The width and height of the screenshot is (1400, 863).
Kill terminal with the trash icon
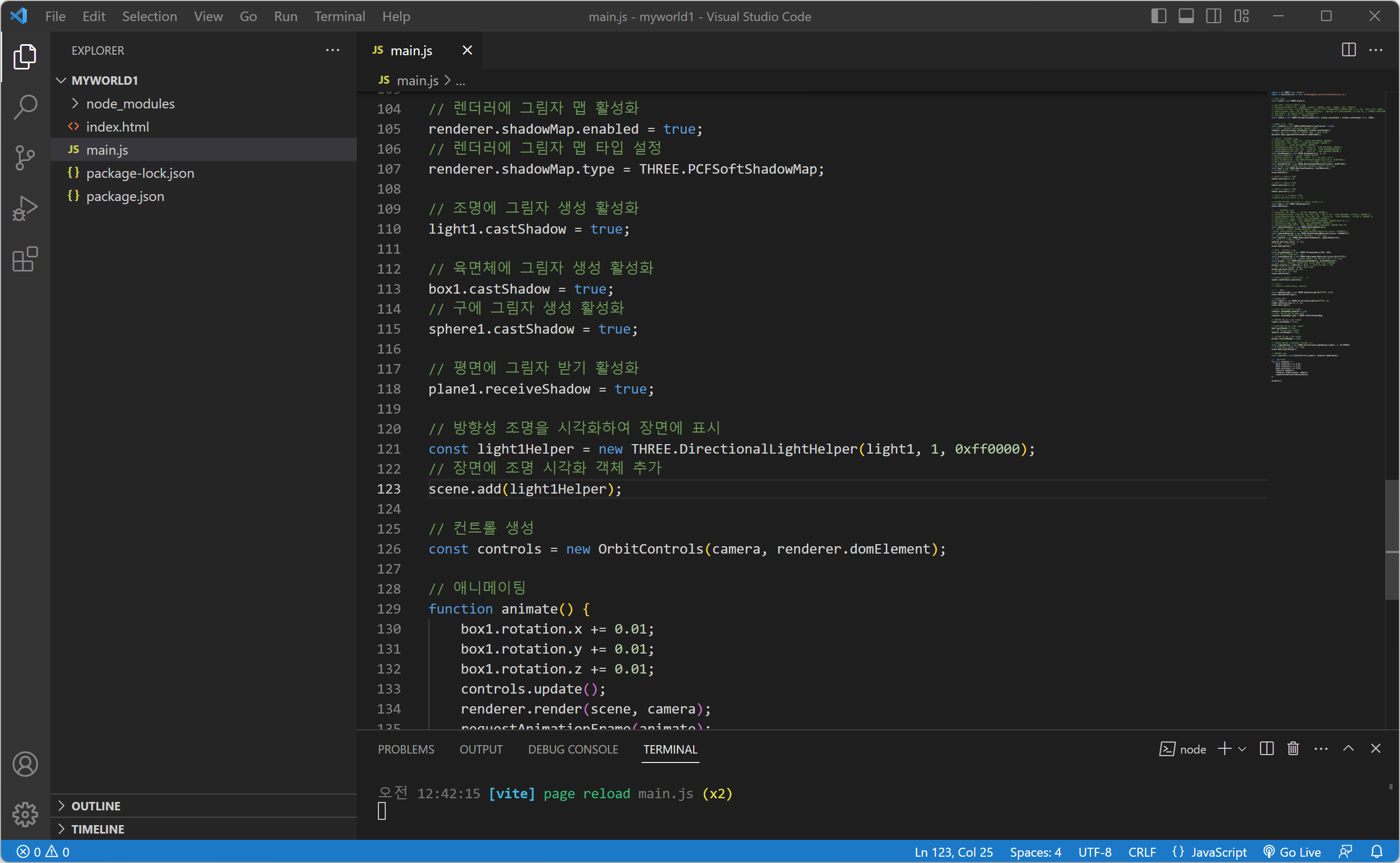coord(1293,748)
